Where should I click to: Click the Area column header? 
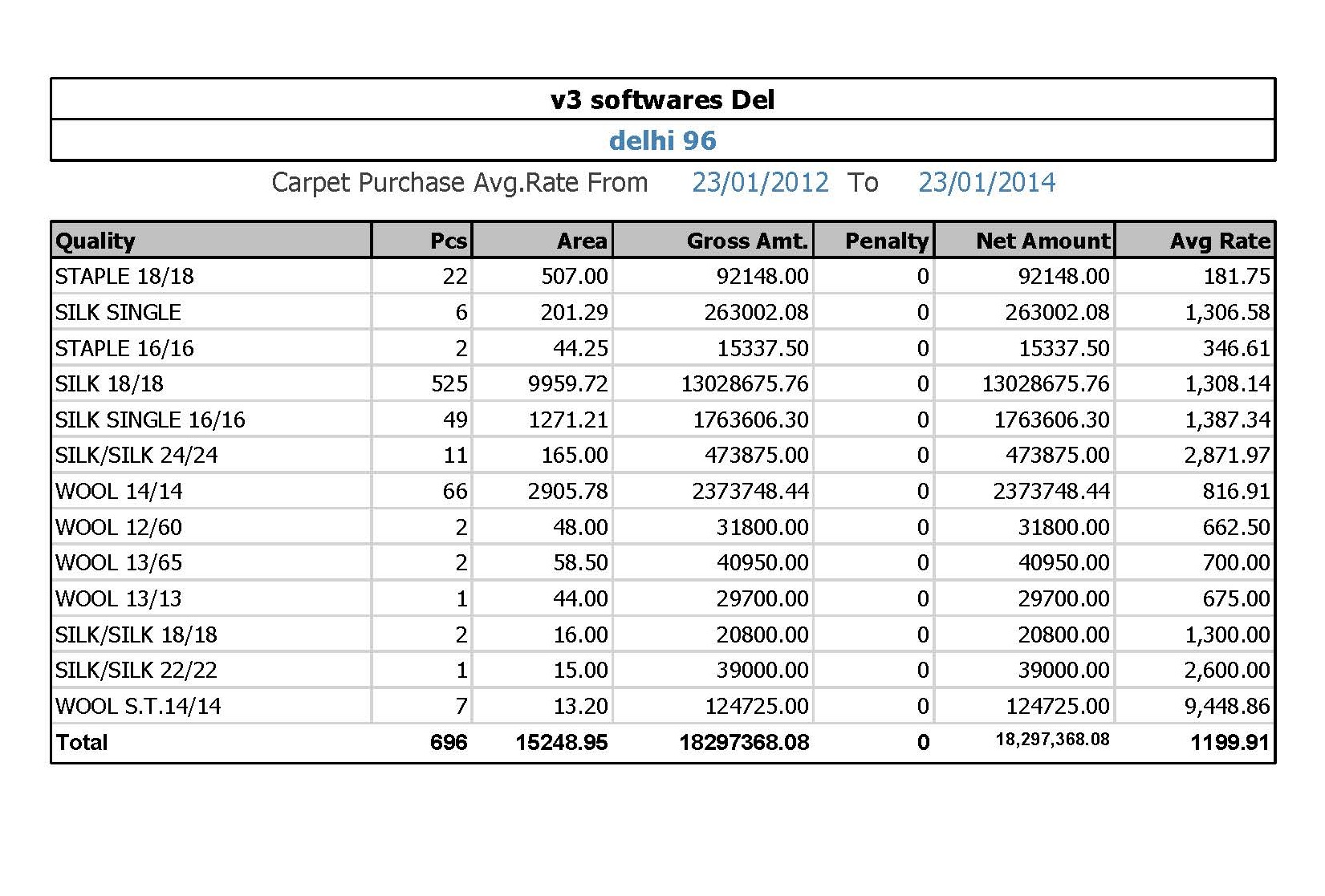point(582,241)
